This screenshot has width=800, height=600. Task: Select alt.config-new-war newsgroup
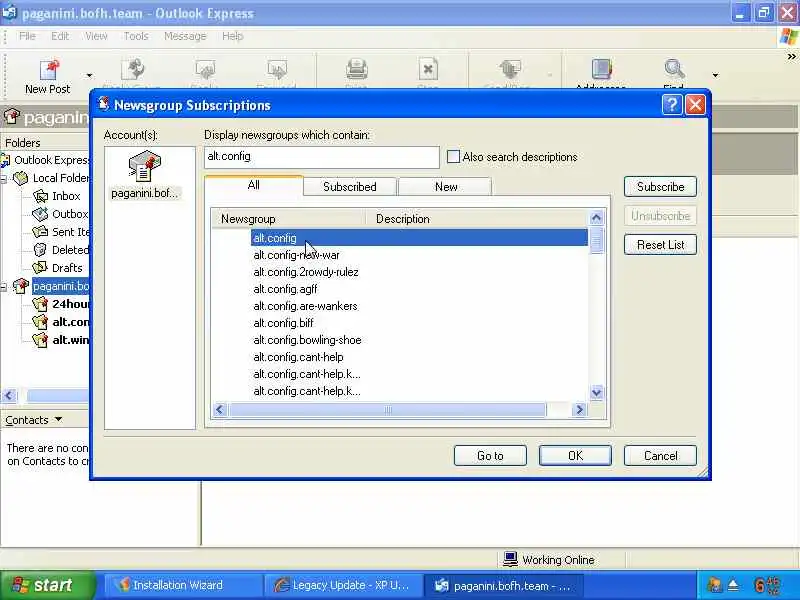pyautogui.click(x=296, y=255)
